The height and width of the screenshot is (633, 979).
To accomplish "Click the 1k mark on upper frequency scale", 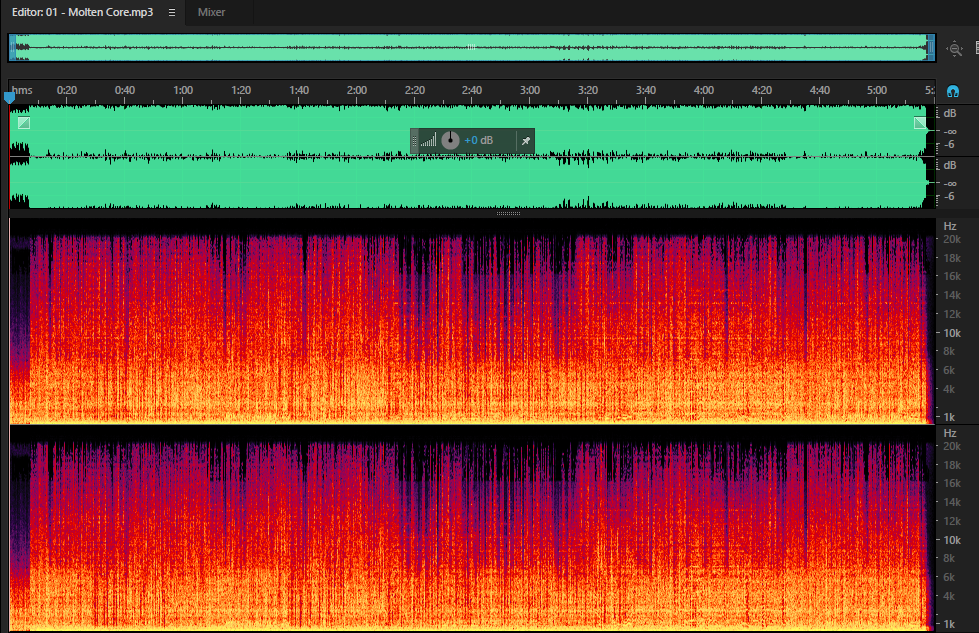I will (949, 416).
